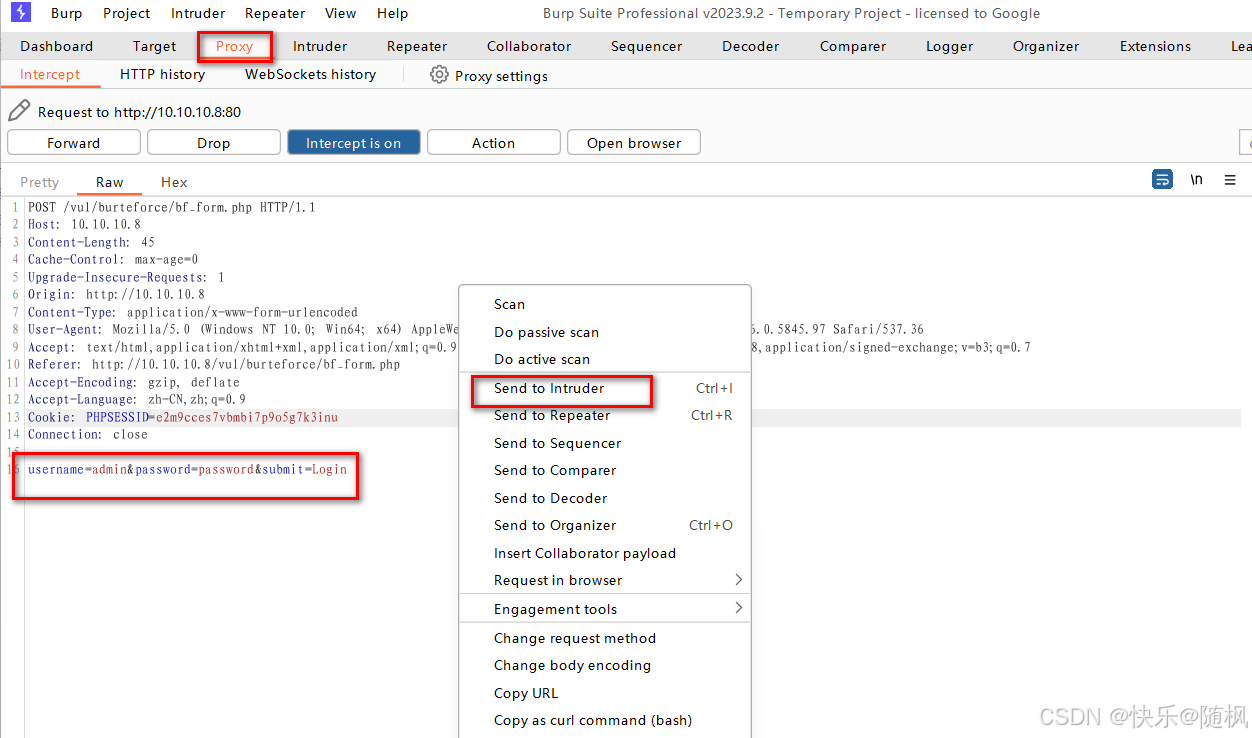Click the POST request line in editor

click(x=171, y=207)
